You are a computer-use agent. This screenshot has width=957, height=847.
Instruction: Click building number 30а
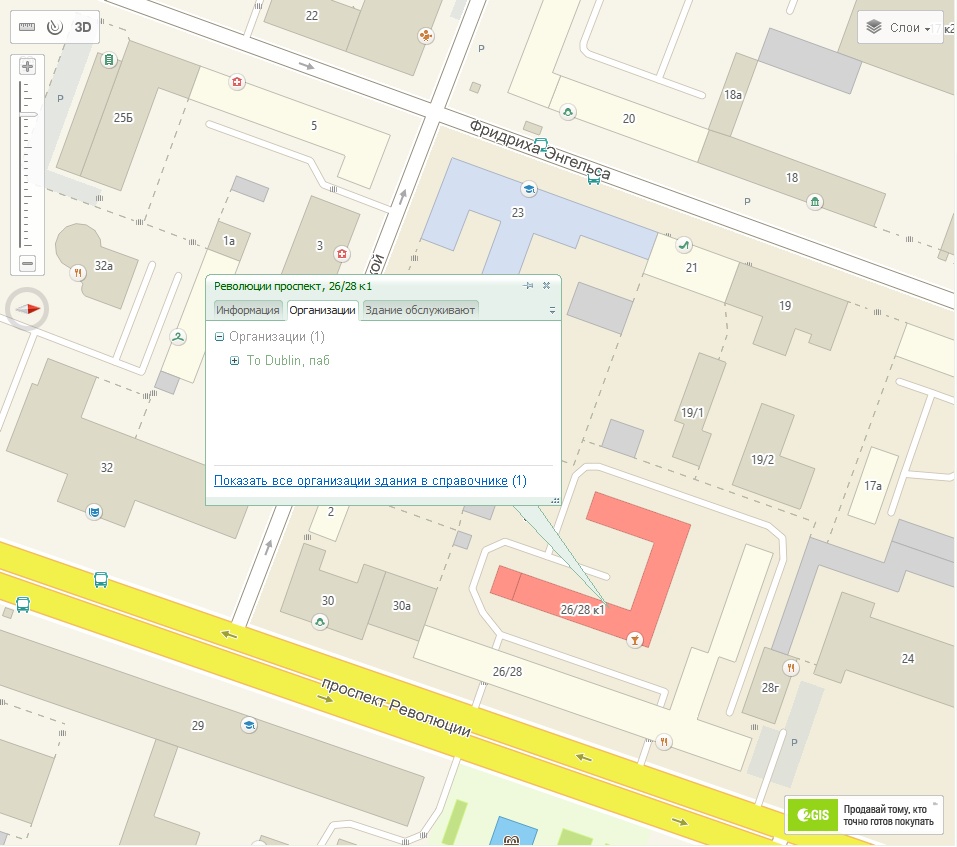402,606
